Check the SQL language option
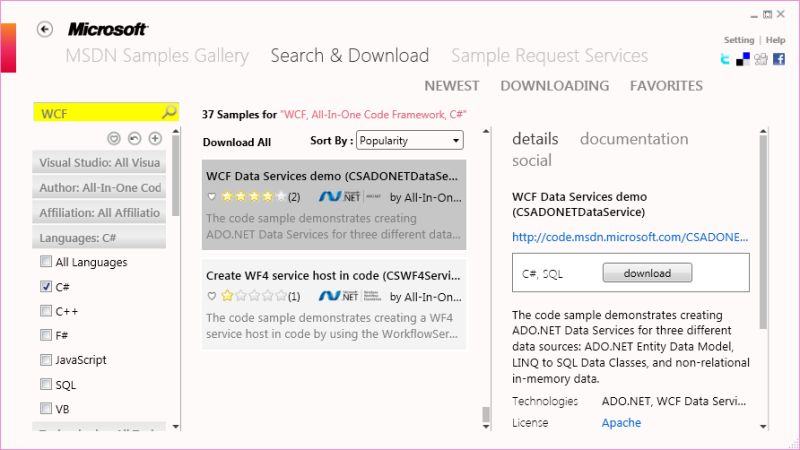800x450 pixels. click(46, 384)
